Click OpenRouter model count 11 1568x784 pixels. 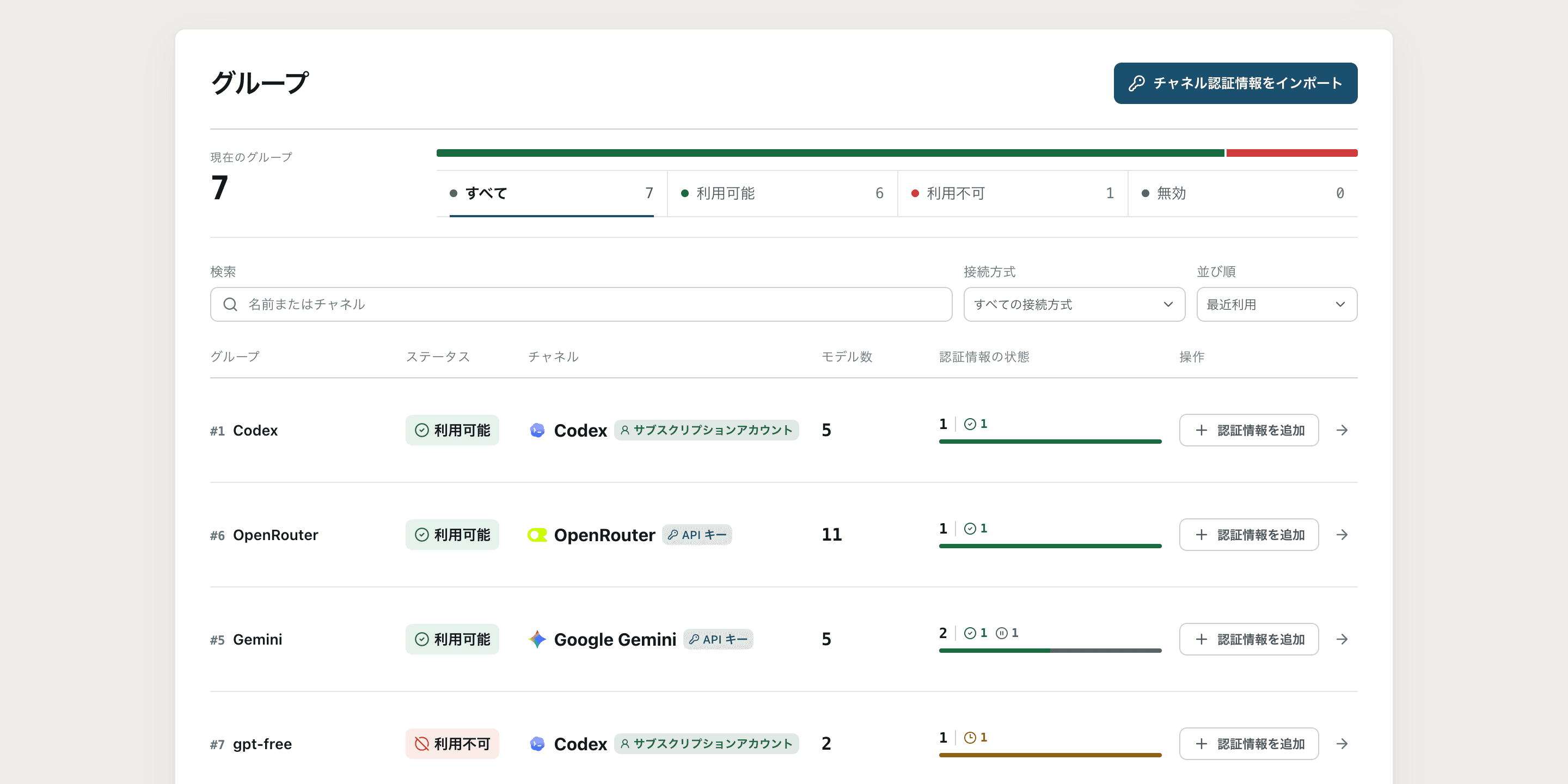pyautogui.click(x=831, y=535)
